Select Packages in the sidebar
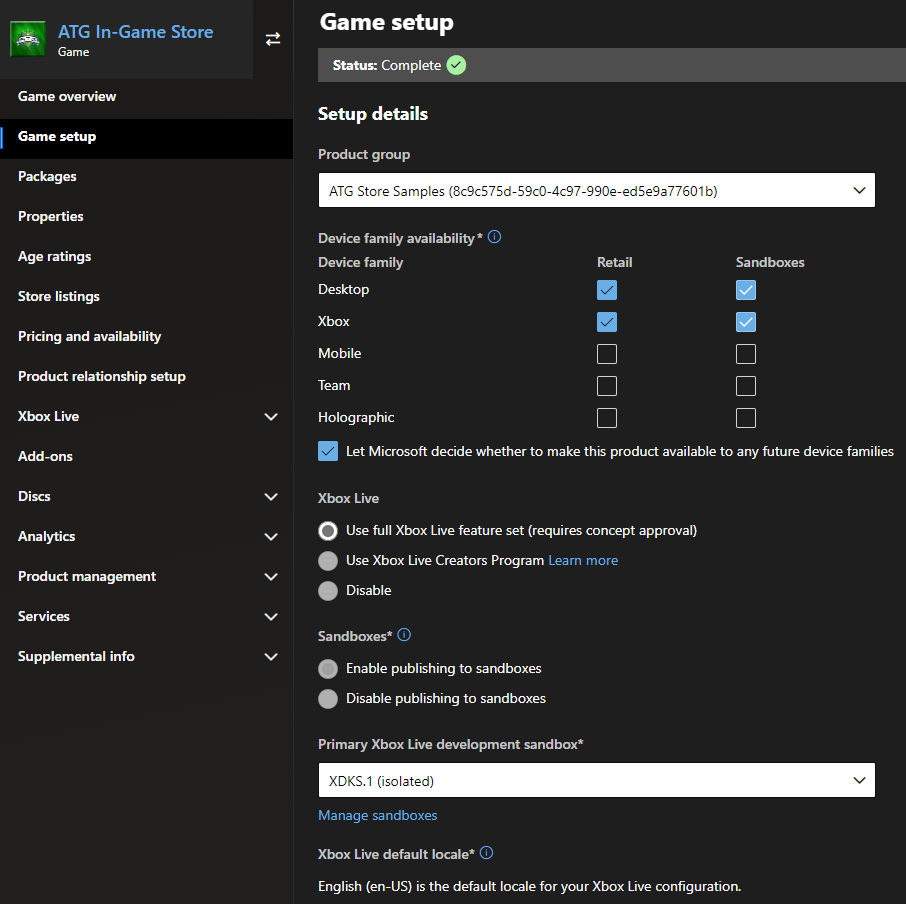The height and width of the screenshot is (904, 906). tap(45, 176)
